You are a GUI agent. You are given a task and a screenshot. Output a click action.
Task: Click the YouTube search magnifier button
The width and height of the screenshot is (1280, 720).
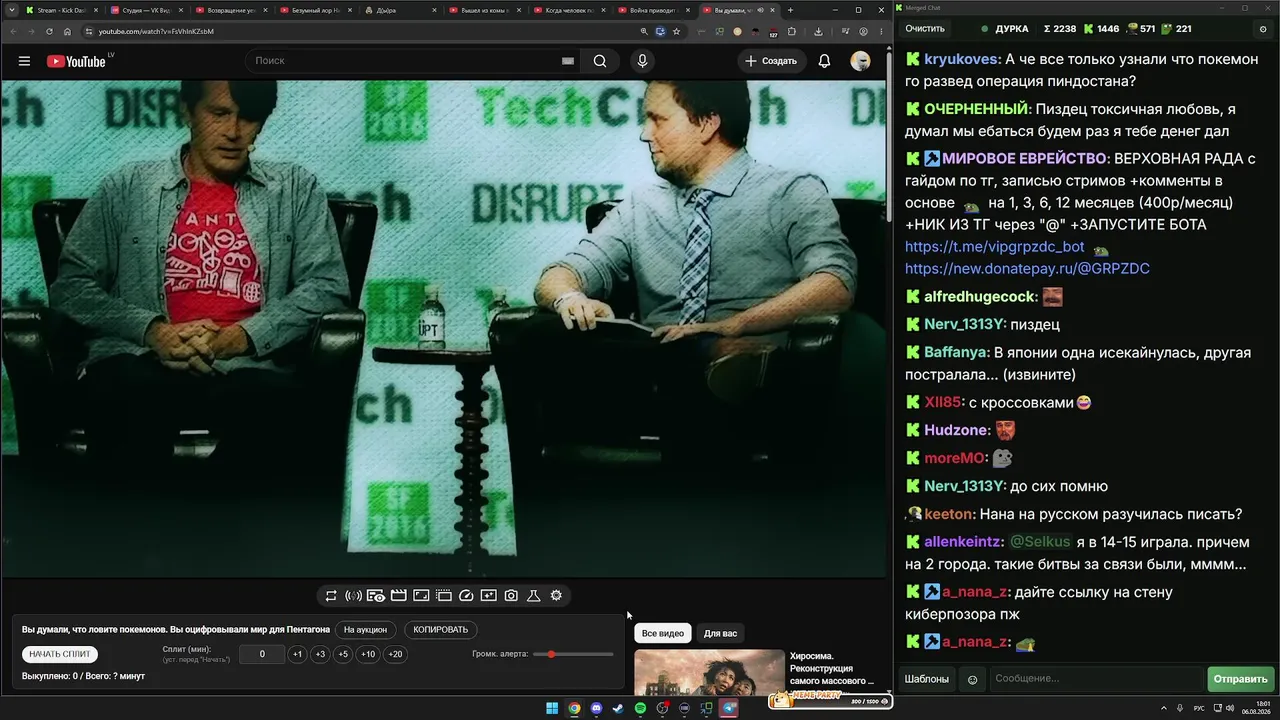pyautogui.click(x=600, y=61)
